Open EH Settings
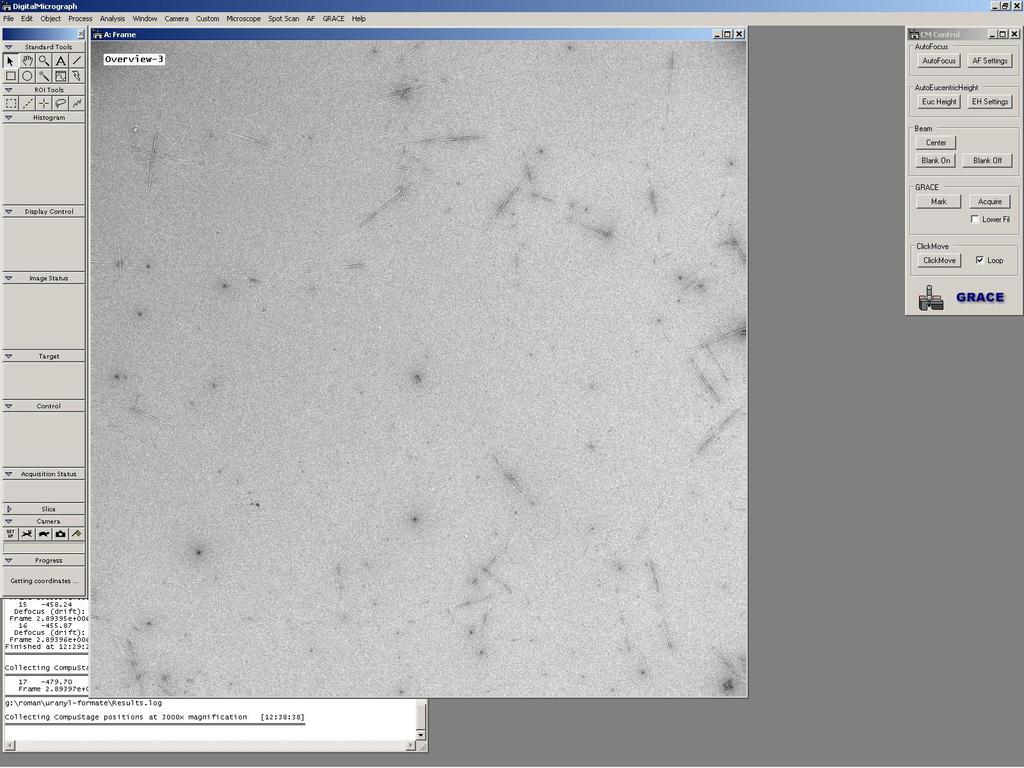The image size is (1024, 768). click(990, 102)
